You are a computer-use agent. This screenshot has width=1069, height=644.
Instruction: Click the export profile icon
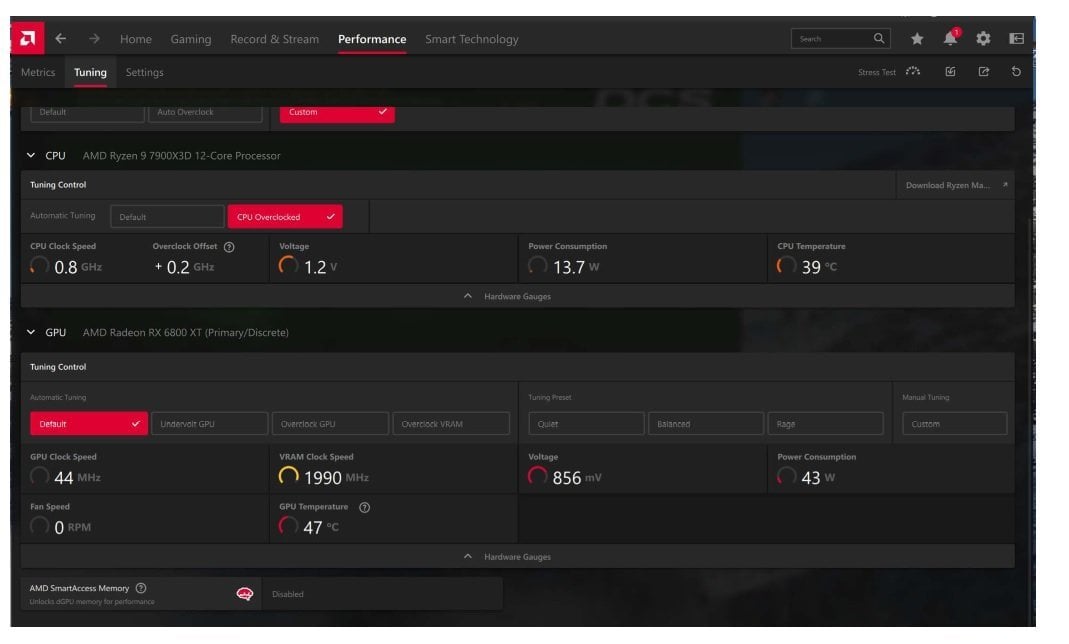tap(983, 72)
